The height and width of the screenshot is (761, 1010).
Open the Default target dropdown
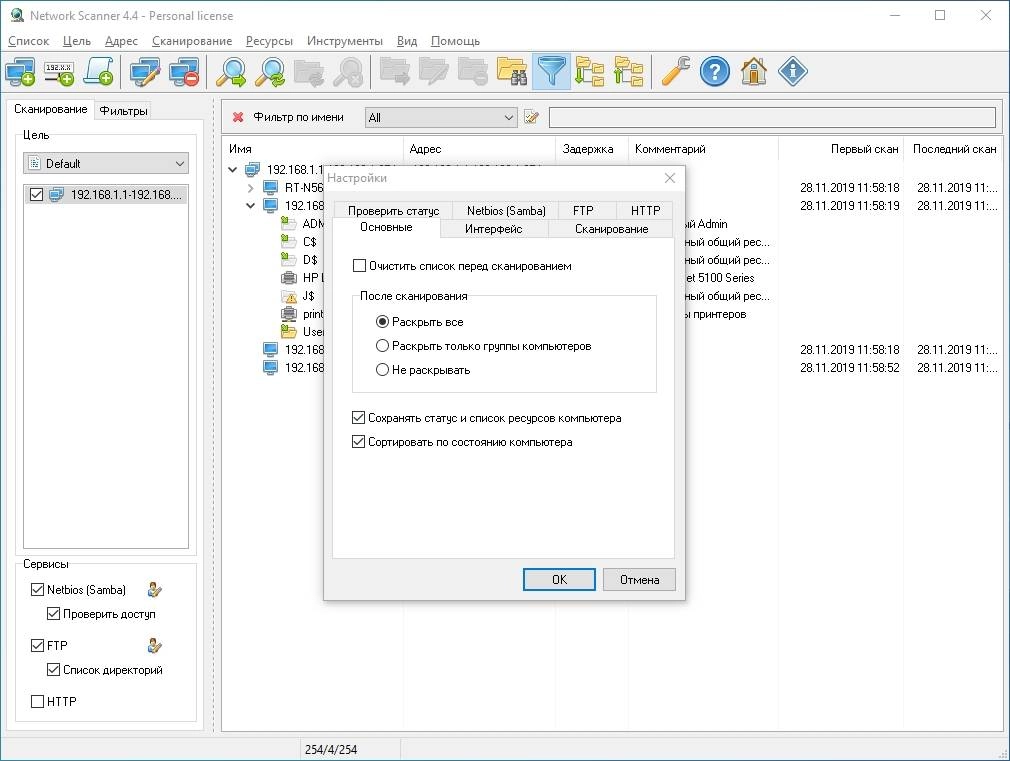pyautogui.click(x=106, y=164)
